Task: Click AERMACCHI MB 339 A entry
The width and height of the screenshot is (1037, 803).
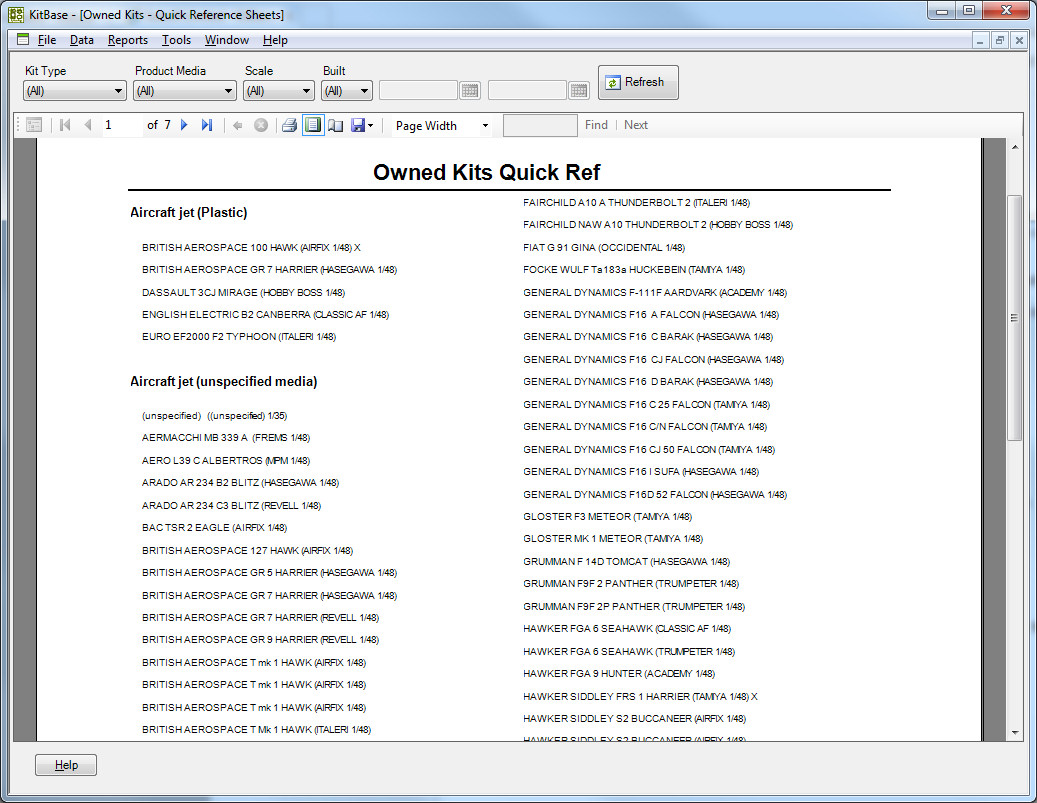Action: pos(226,438)
